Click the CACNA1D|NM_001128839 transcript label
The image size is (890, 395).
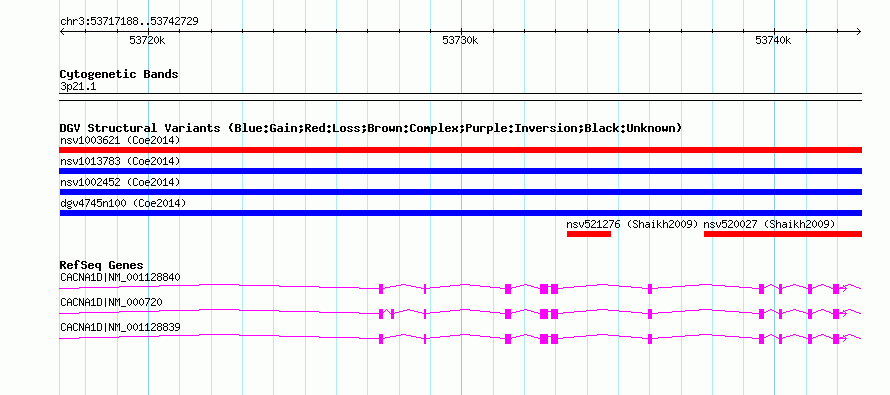(x=120, y=327)
